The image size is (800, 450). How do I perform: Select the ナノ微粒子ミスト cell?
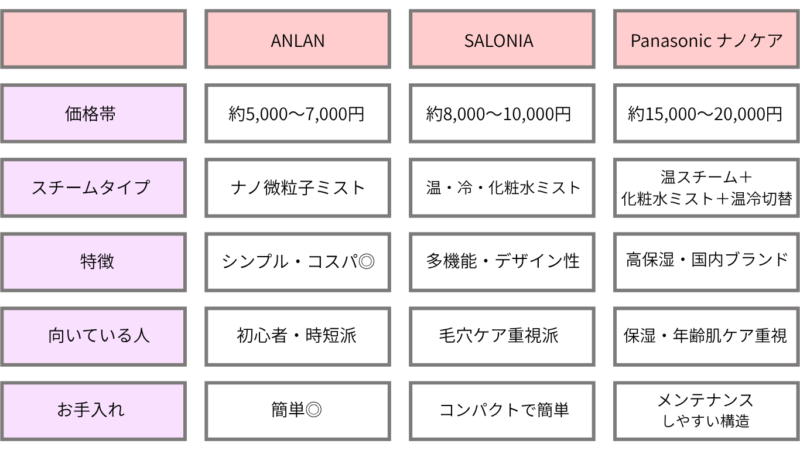(298, 187)
